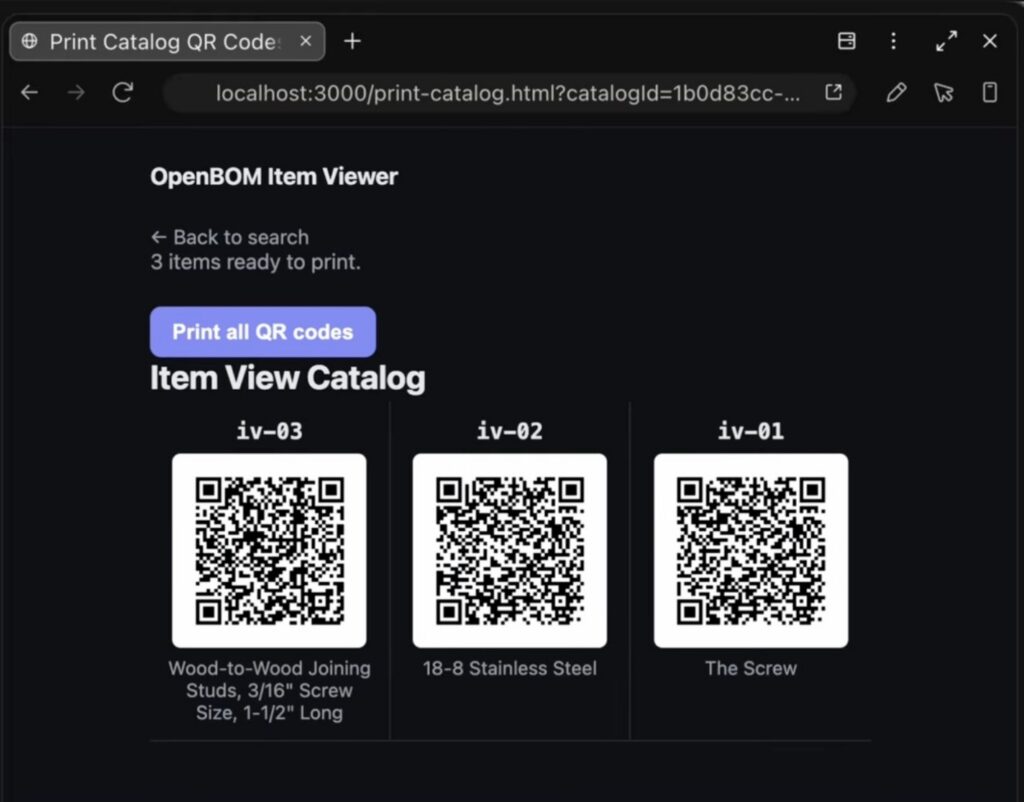Click the iv-01 label
1024x802 pixels.
click(751, 431)
